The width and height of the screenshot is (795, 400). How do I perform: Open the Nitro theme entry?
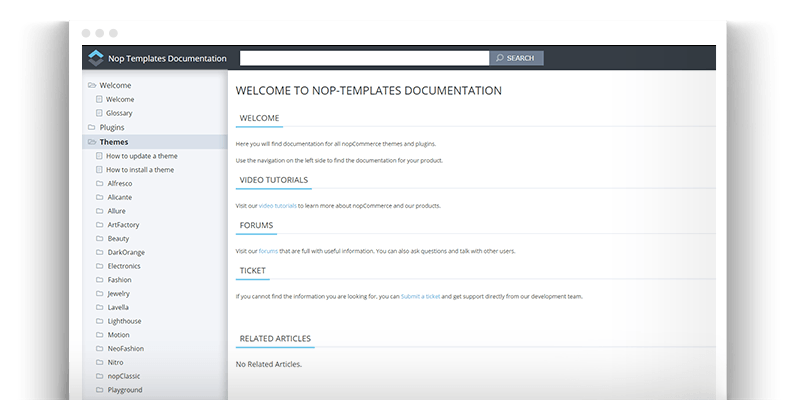(116, 362)
